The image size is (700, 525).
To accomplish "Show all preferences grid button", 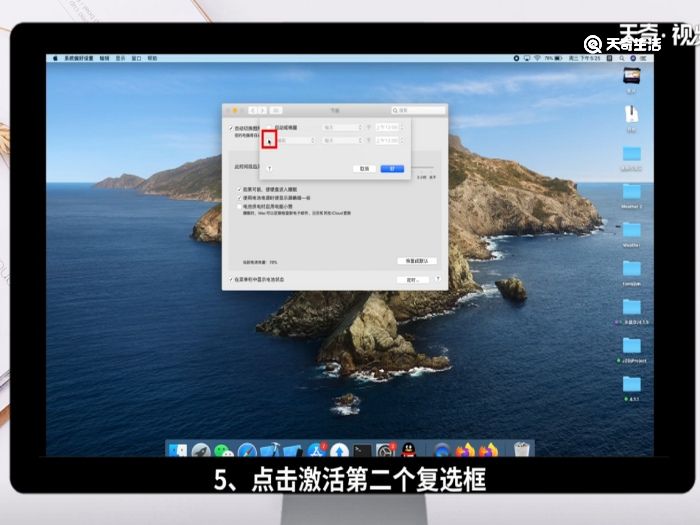I will (276, 110).
